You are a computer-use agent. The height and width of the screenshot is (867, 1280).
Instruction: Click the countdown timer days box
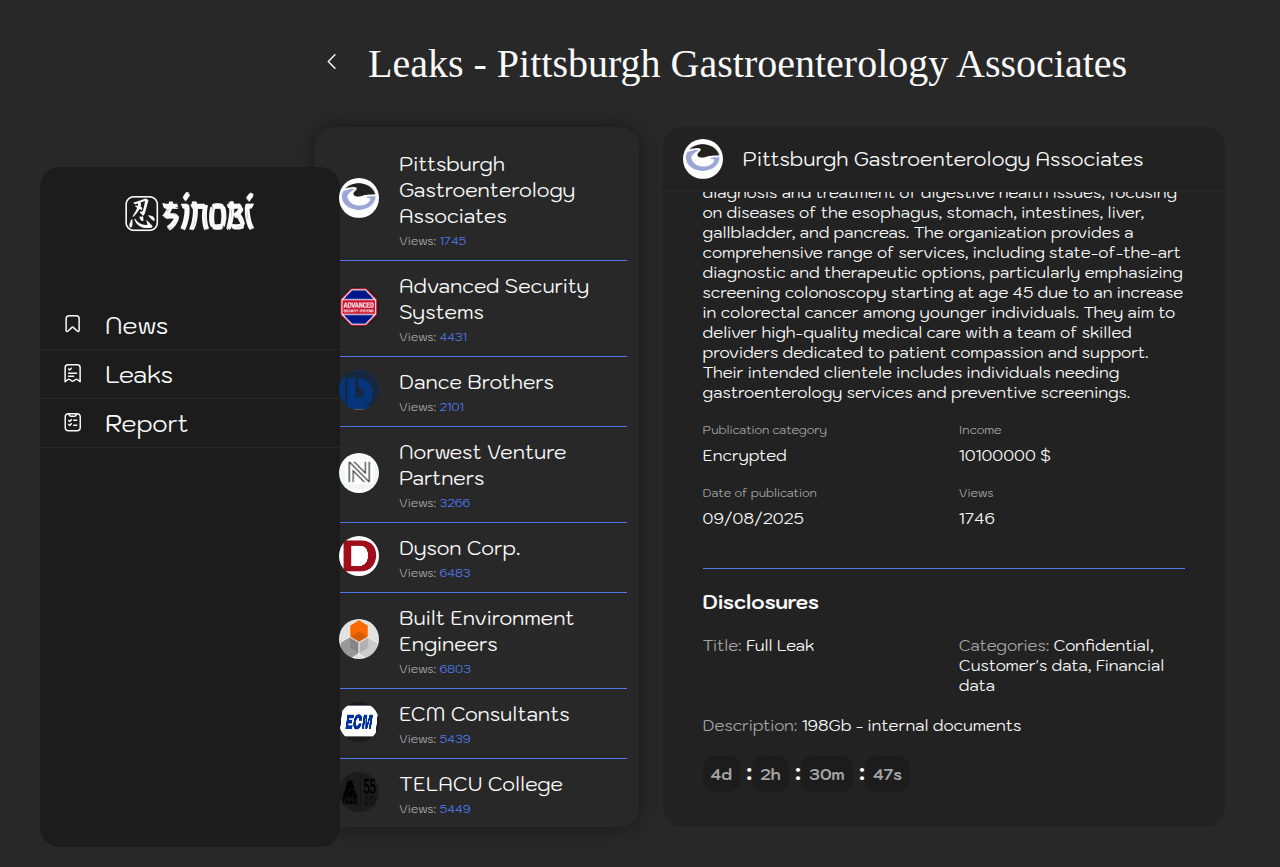[721, 775]
